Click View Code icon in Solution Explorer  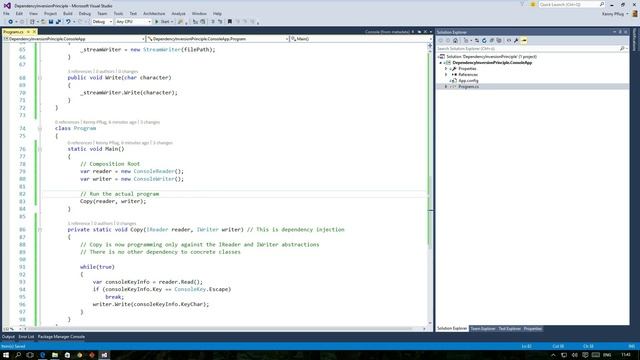coord(509,40)
